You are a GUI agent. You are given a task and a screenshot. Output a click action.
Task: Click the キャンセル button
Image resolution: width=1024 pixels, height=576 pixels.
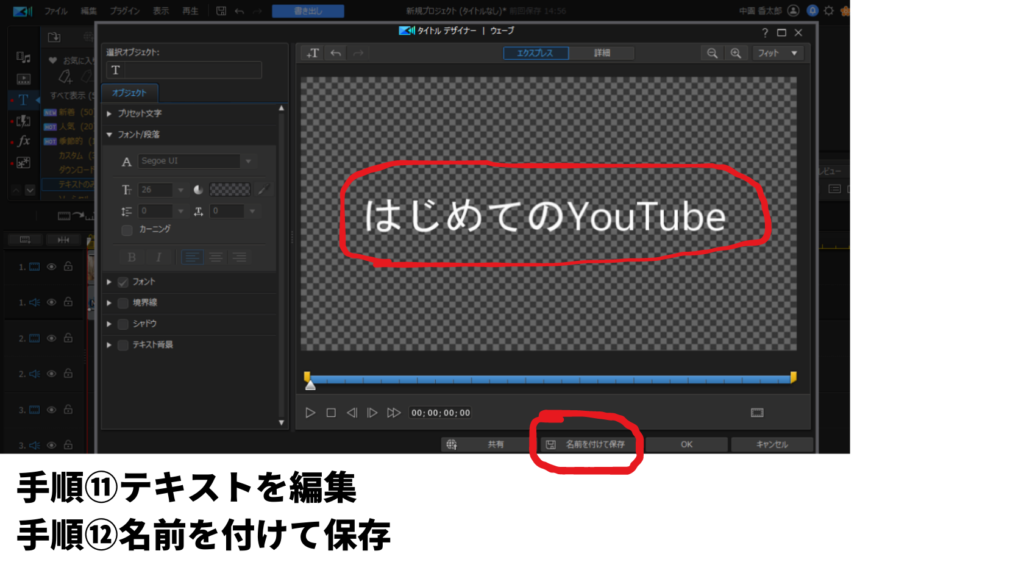772,445
